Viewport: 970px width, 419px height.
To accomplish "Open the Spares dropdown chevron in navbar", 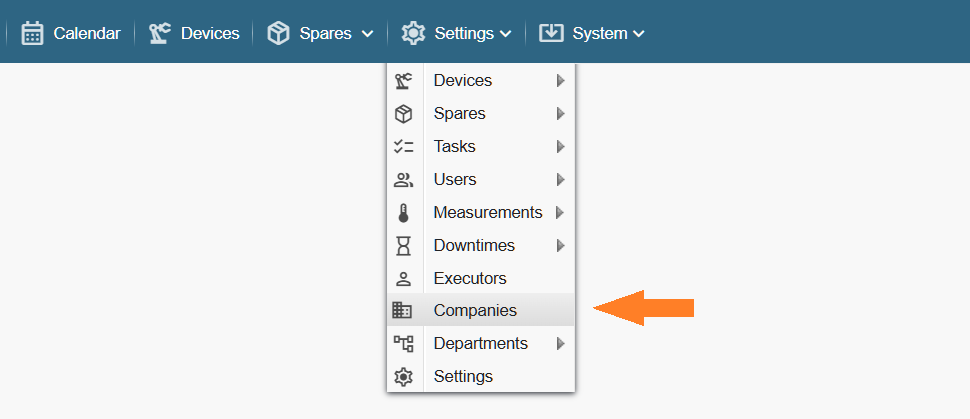I will (368, 34).
